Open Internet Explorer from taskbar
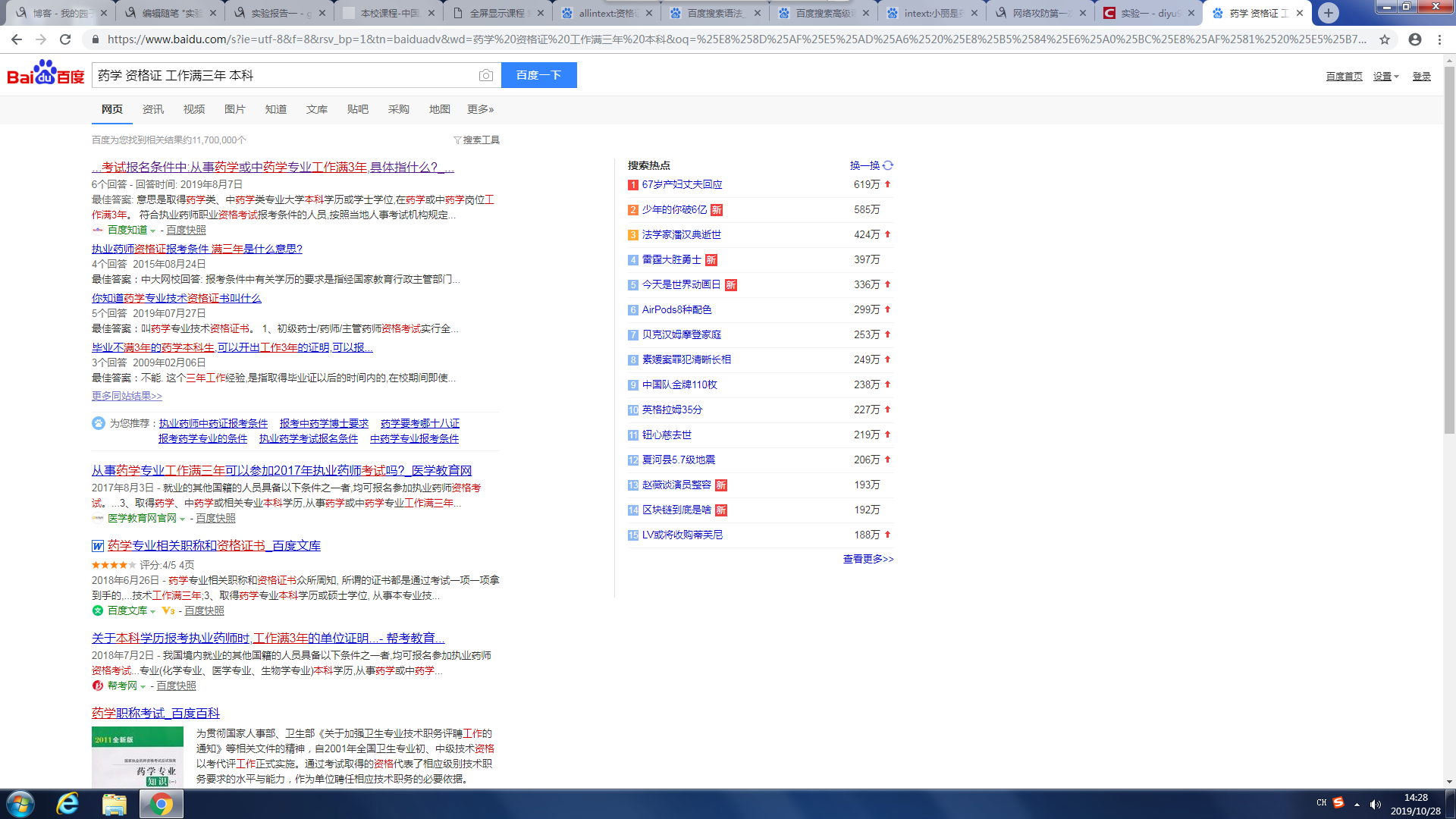The height and width of the screenshot is (819, 1456). 67,804
